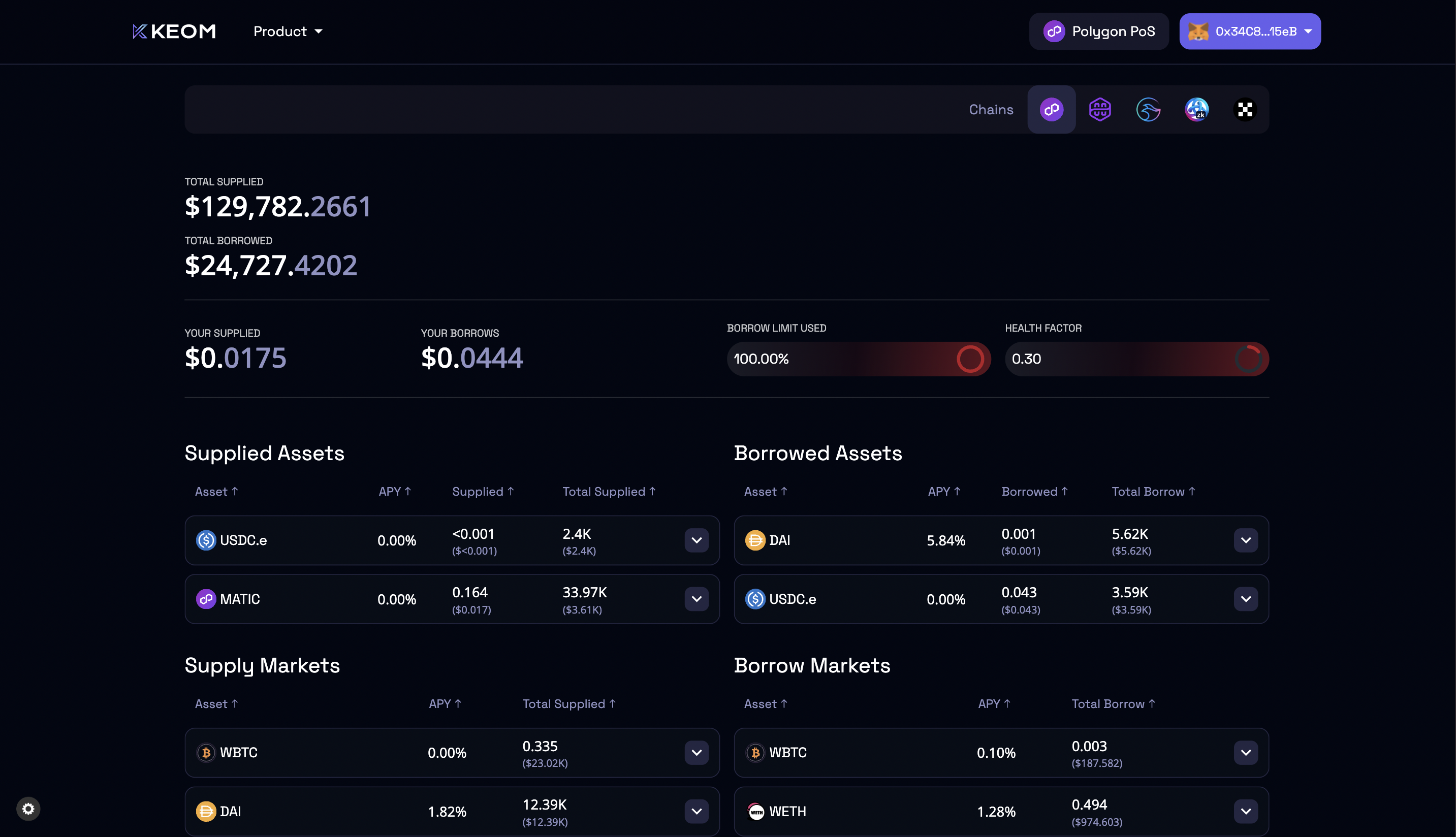Expand the USDC.e supplied asset row
The height and width of the screenshot is (837, 1456).
coord(697,540)
